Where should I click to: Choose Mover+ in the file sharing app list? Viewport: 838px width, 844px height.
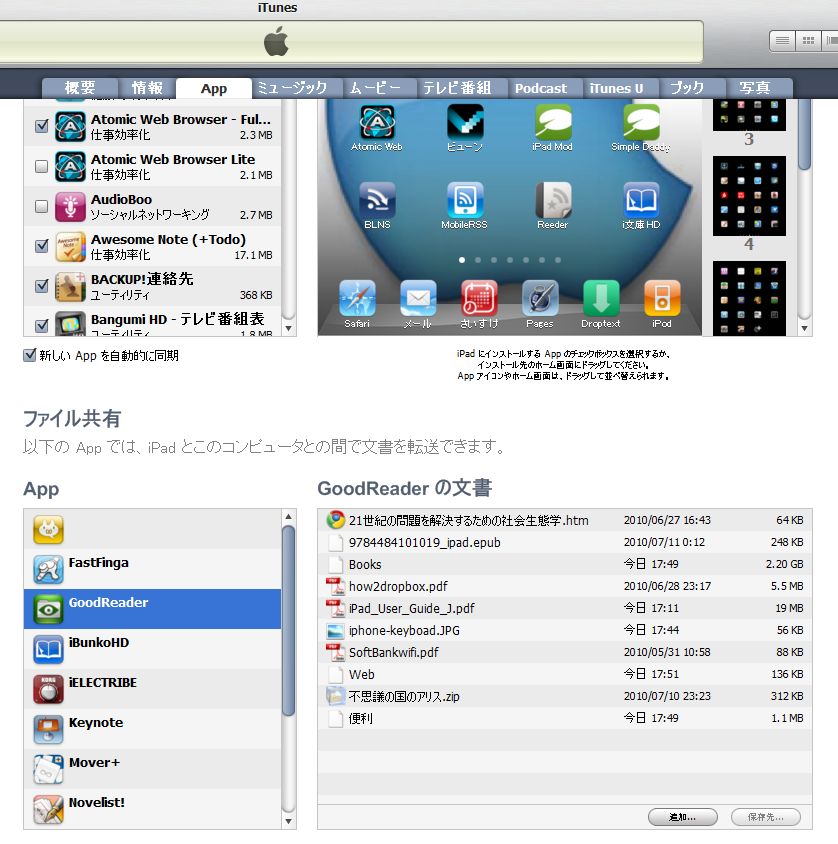pos(152,769)
